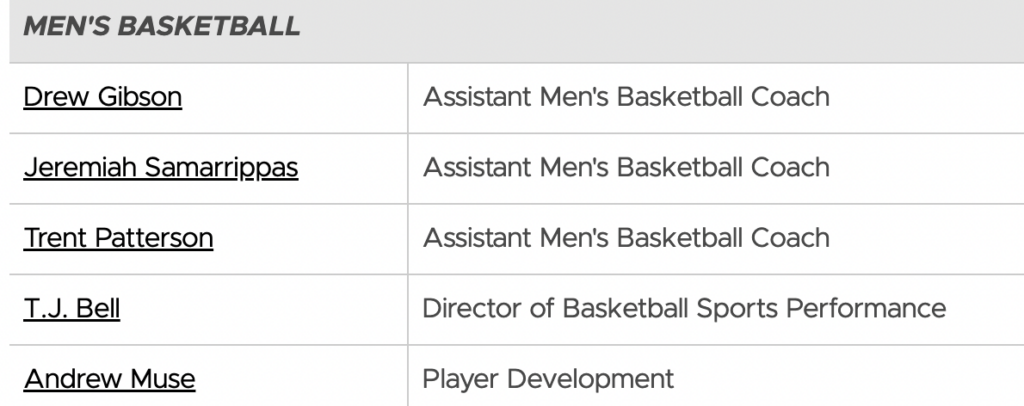Open Jeremiah Samarrippas staff page
This screenshot has height=406, width=1024.
tap(160, 167)
